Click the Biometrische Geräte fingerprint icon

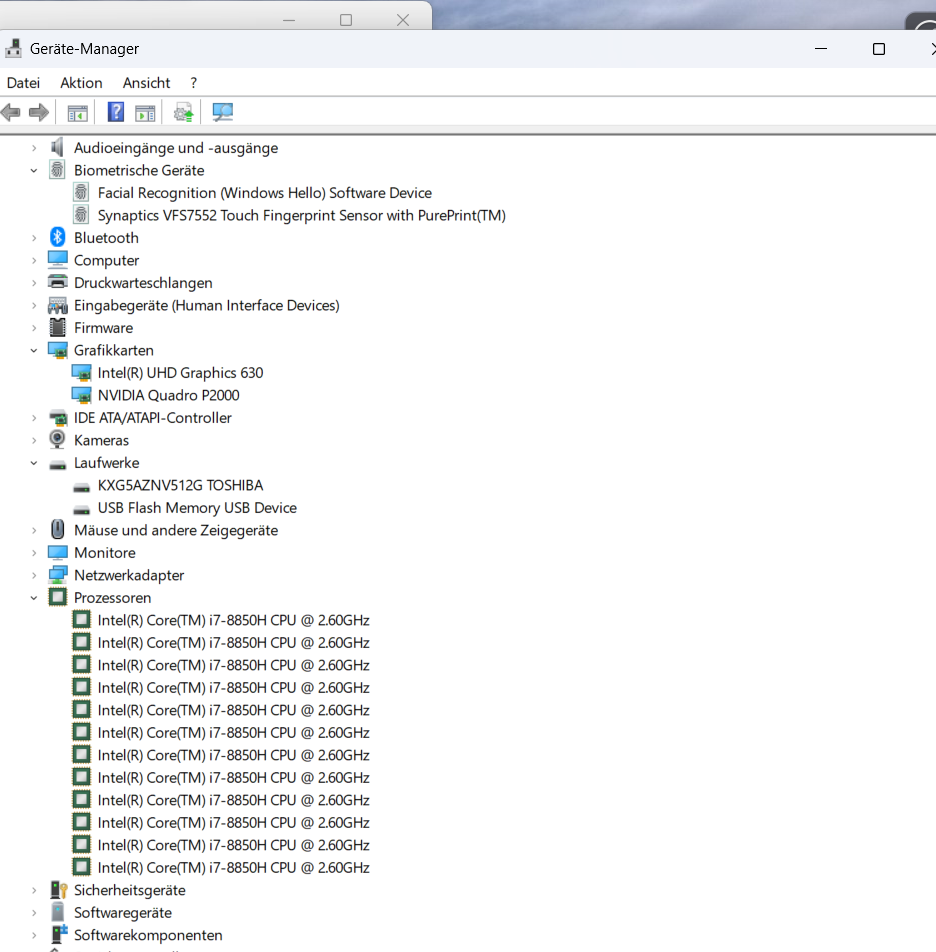point(57,170)
